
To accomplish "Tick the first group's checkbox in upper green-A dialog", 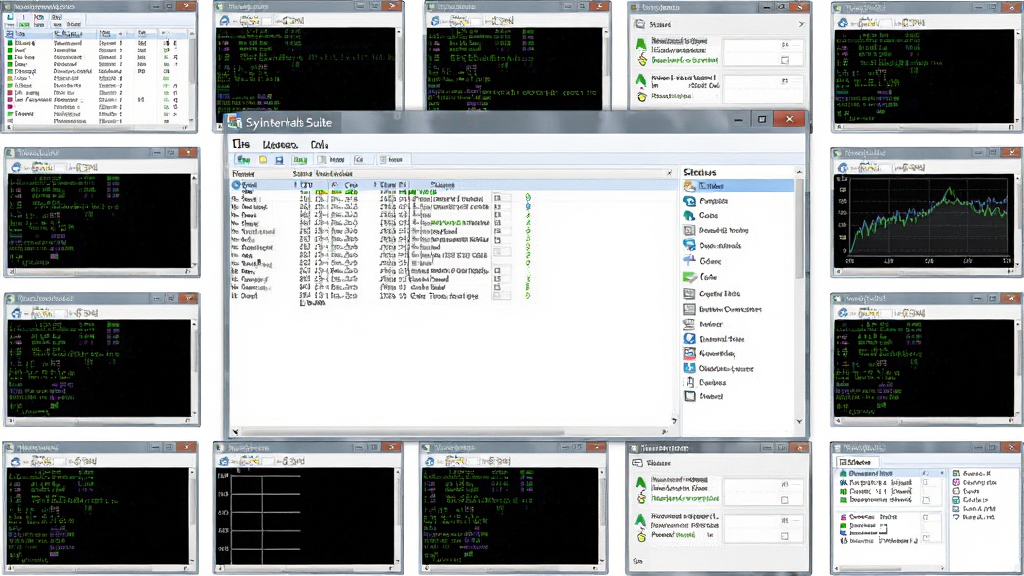I will [x=785, y=60].
